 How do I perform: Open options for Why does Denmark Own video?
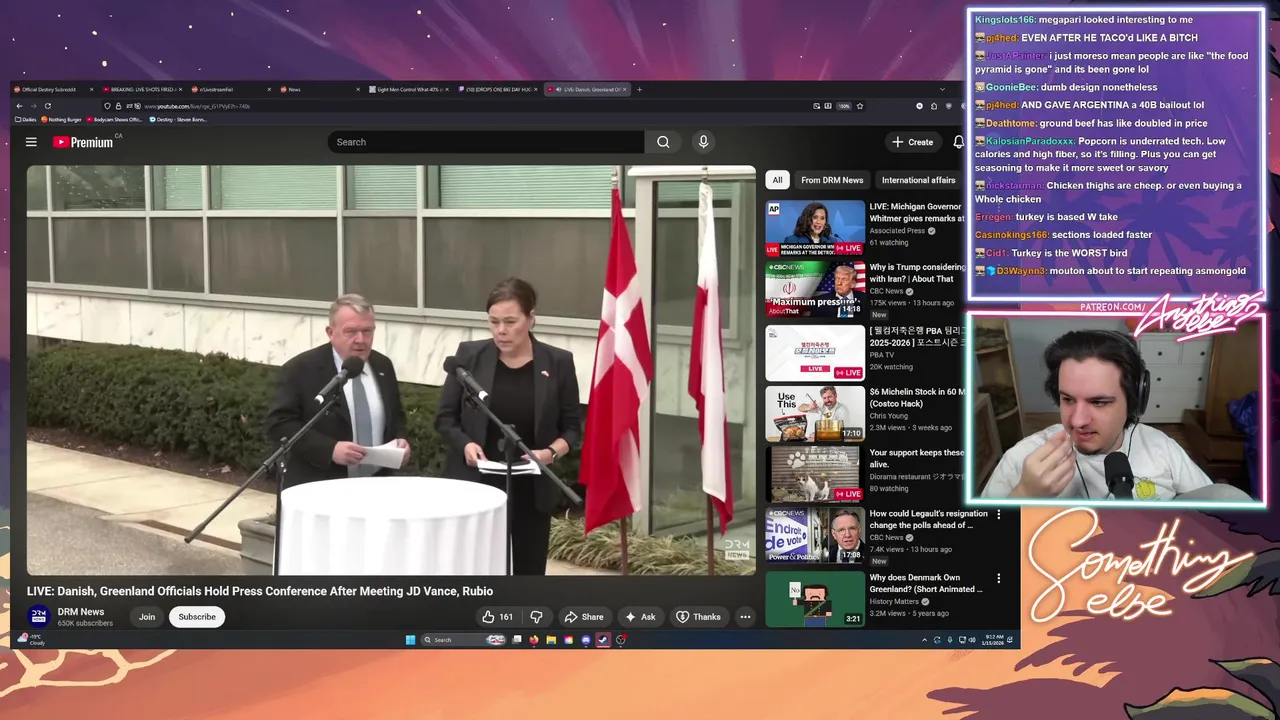click(998, 578)
